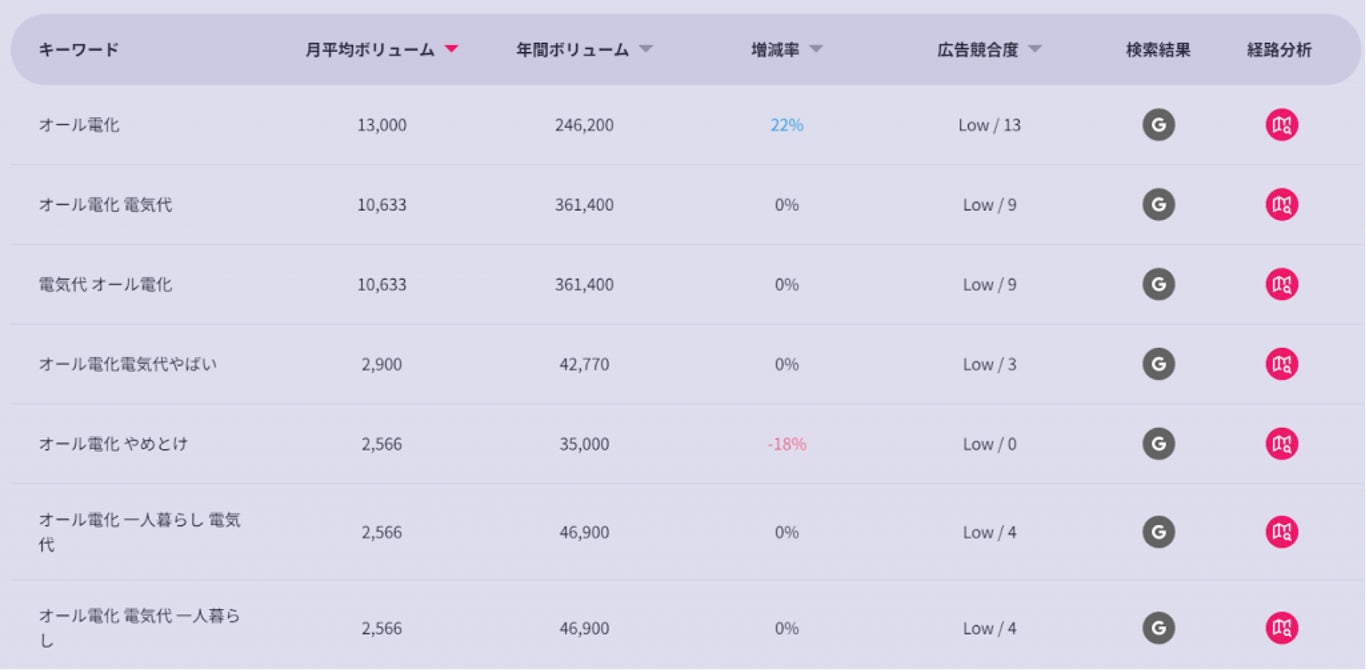Click the オール電化 やめとけ keyword text

point(112,444)
